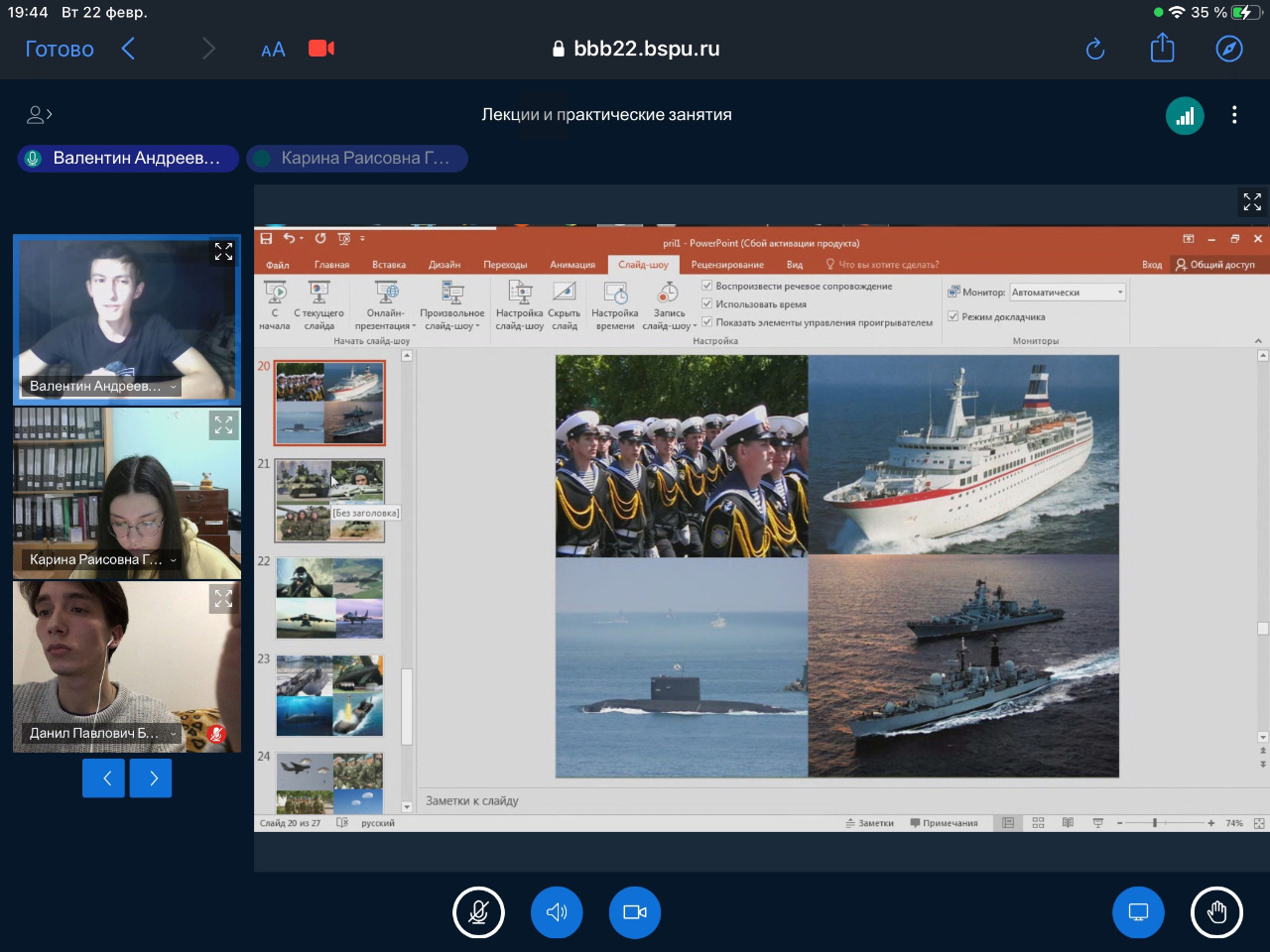The height and width of the screenshot is (952, 1270).
Task: Select the Карина Раисовна chat tab
Action: [x=357, y=159]
